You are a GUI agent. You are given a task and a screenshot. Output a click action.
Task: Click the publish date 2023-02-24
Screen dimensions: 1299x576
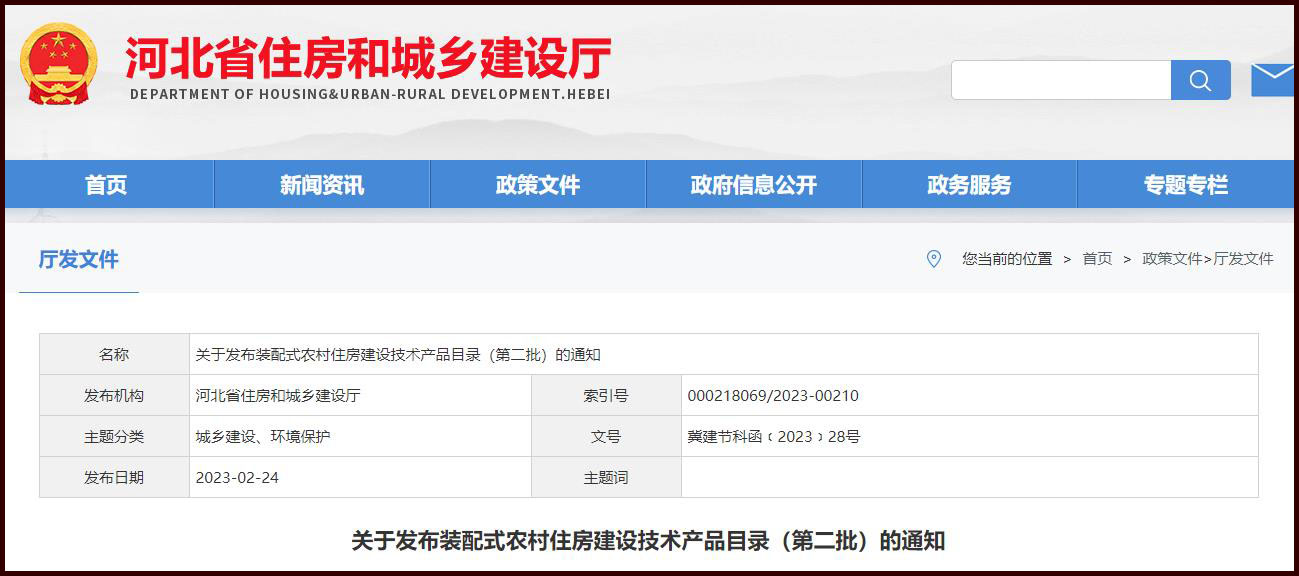coord(237,478)
